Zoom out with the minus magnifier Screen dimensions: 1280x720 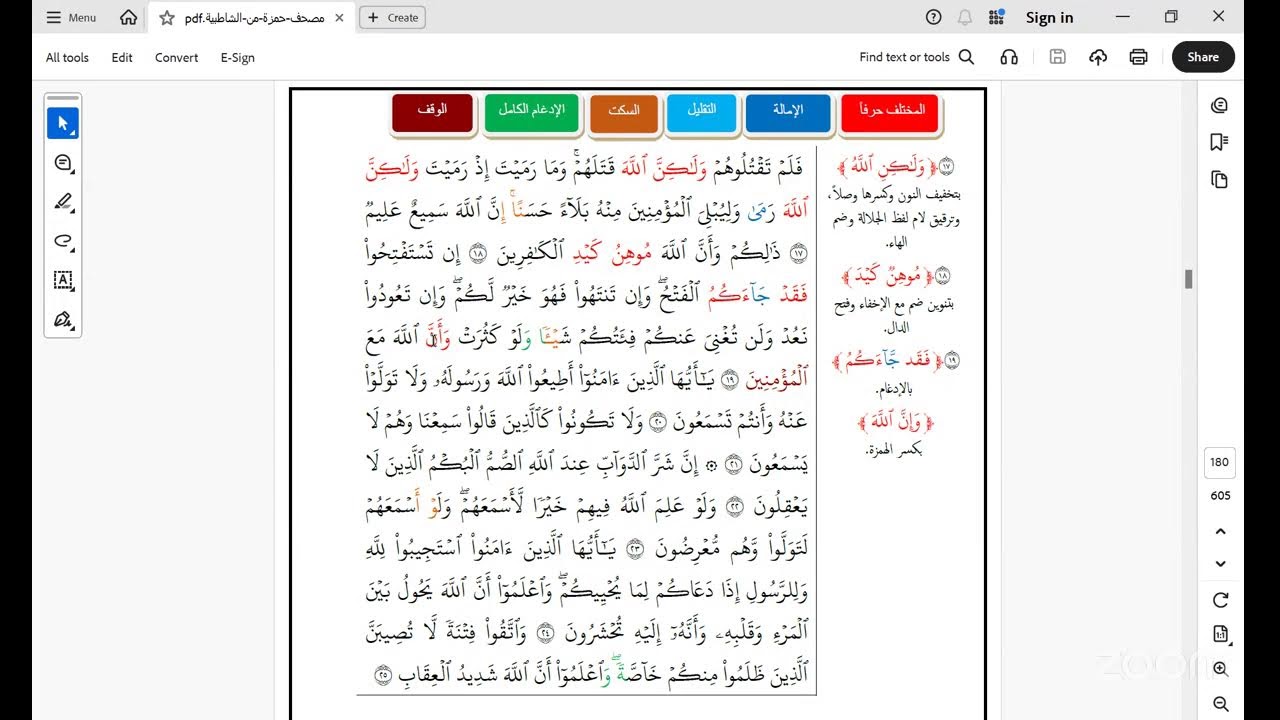(x=1220, y=704)
